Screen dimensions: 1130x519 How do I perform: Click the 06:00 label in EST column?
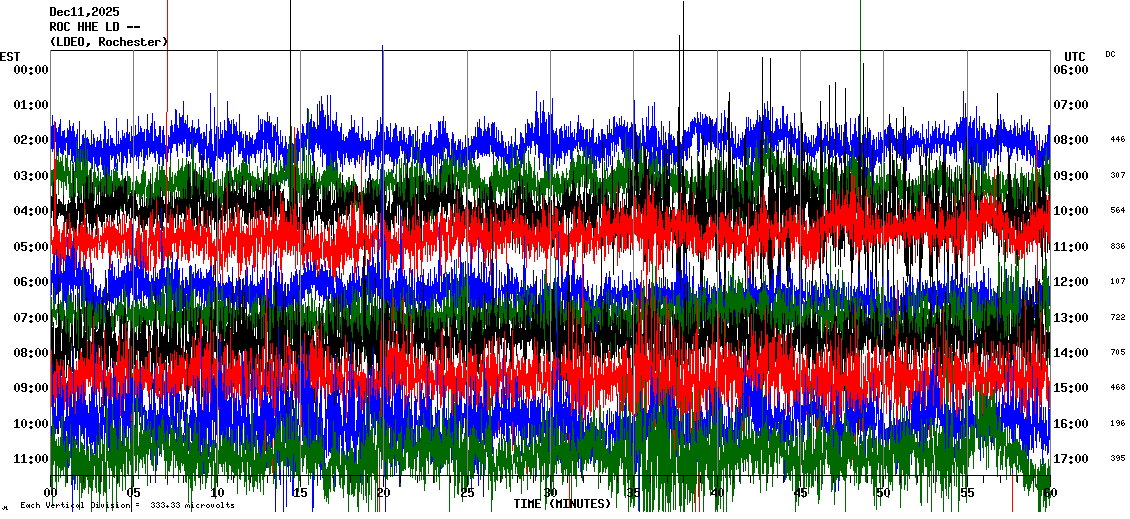[31, 282]
